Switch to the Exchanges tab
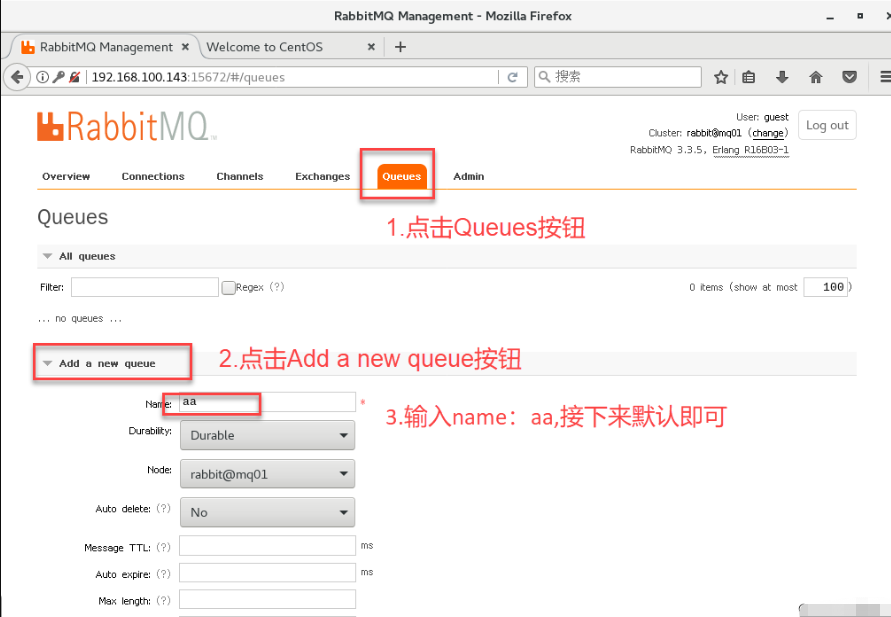 322,176
